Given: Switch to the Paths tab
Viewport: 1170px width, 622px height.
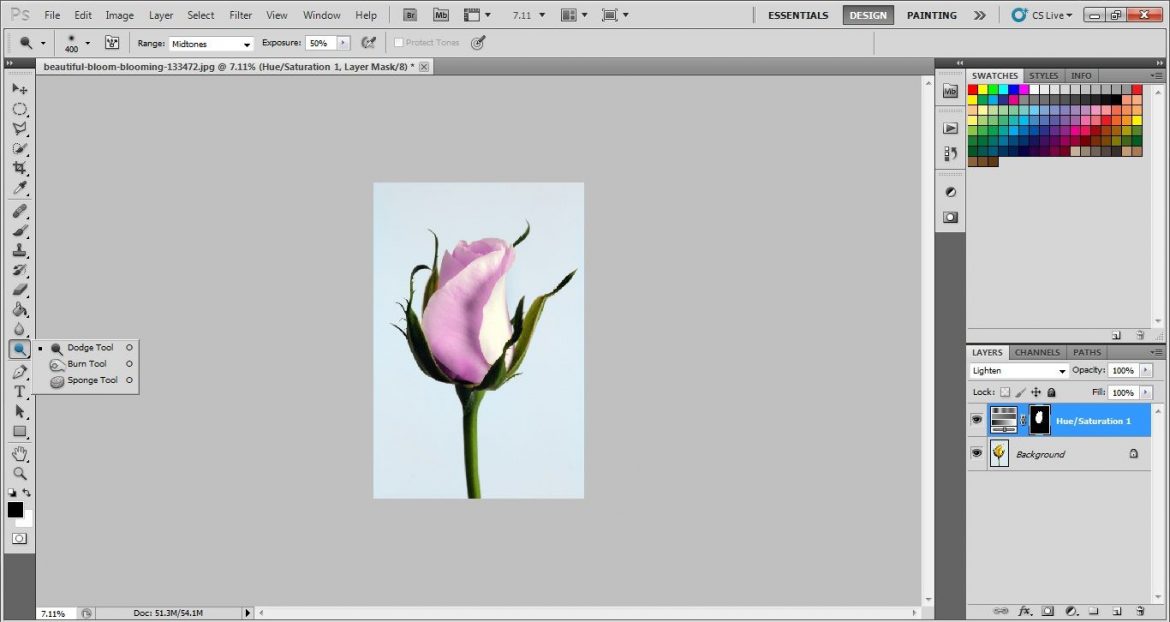Looking at the screenshot, I should tap(1087, 352).
